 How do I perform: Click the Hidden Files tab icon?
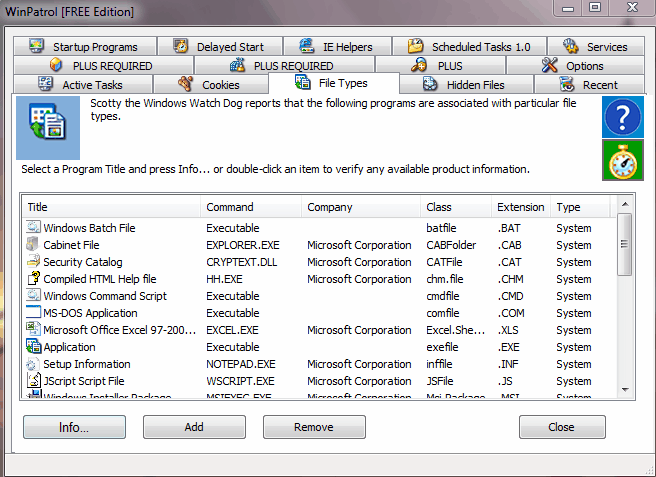coord(430,84)
